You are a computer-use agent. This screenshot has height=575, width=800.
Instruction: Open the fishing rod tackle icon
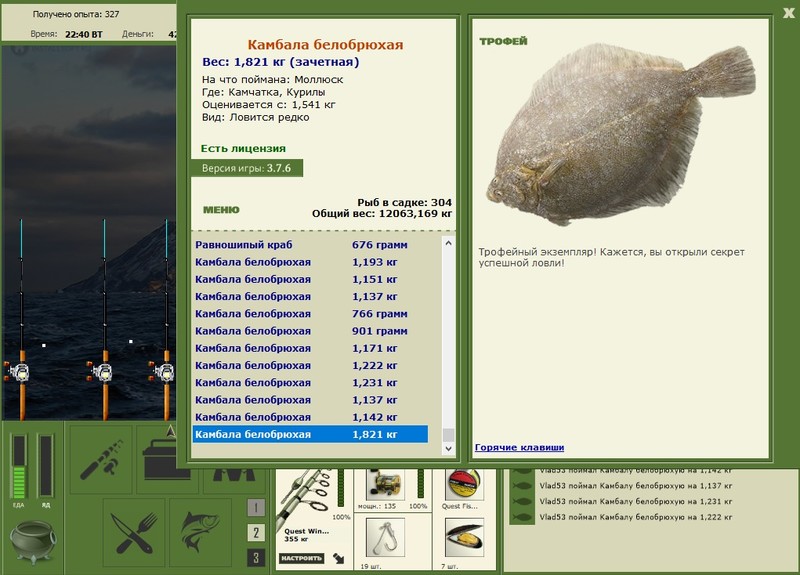pos(101,460)
